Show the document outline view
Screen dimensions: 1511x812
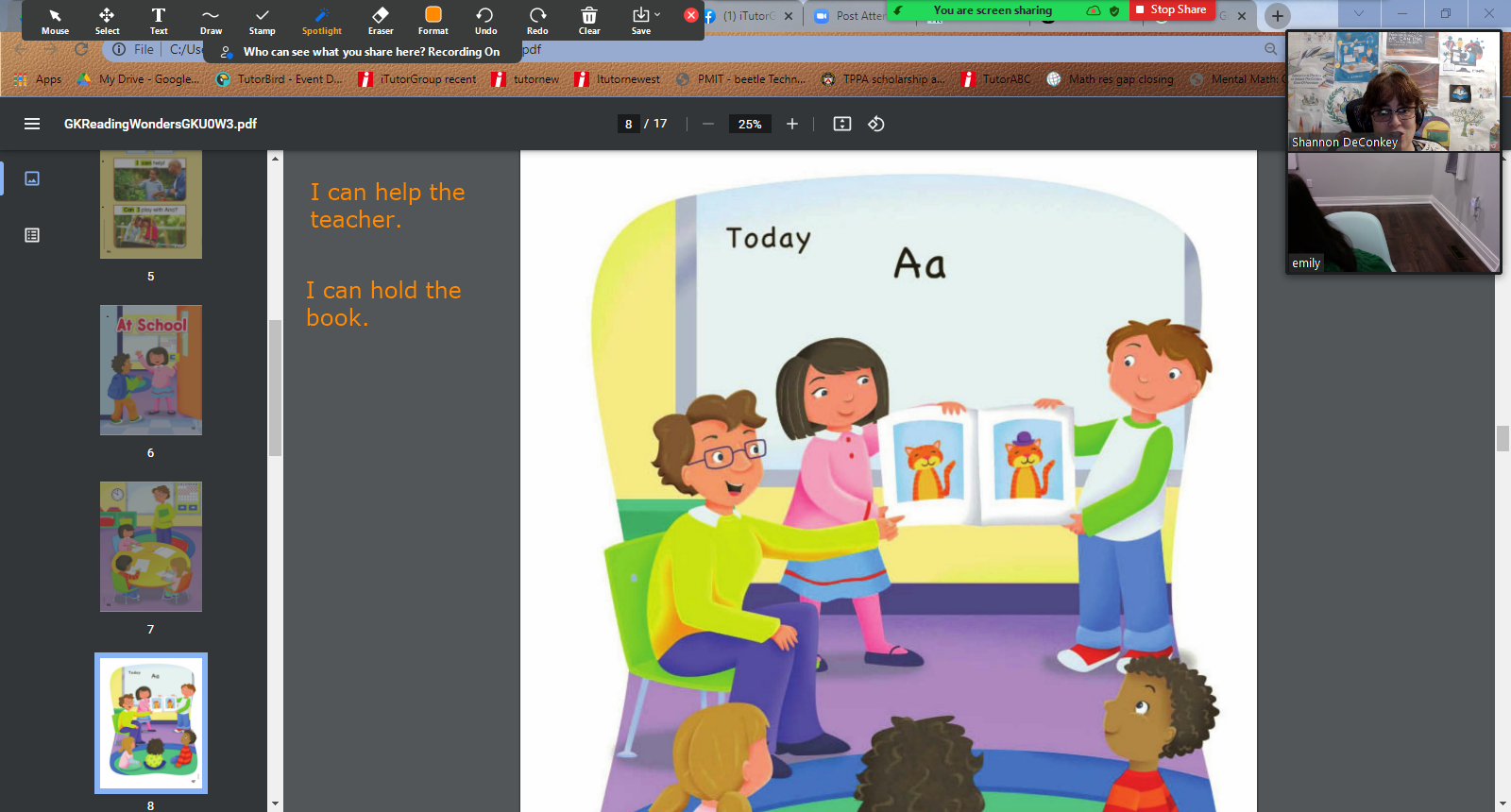[x=32, y=235]
